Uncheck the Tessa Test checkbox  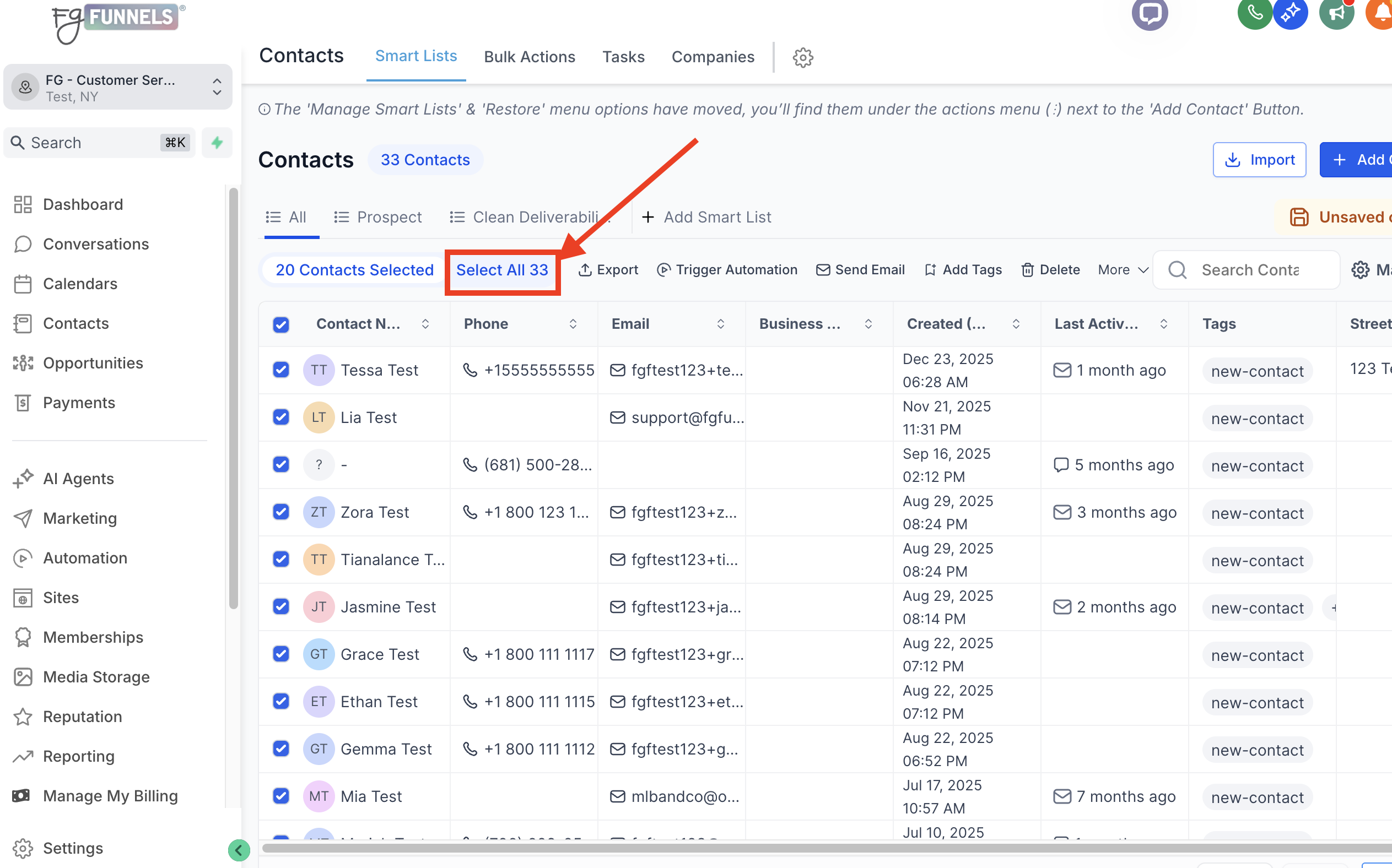[281, 370]
